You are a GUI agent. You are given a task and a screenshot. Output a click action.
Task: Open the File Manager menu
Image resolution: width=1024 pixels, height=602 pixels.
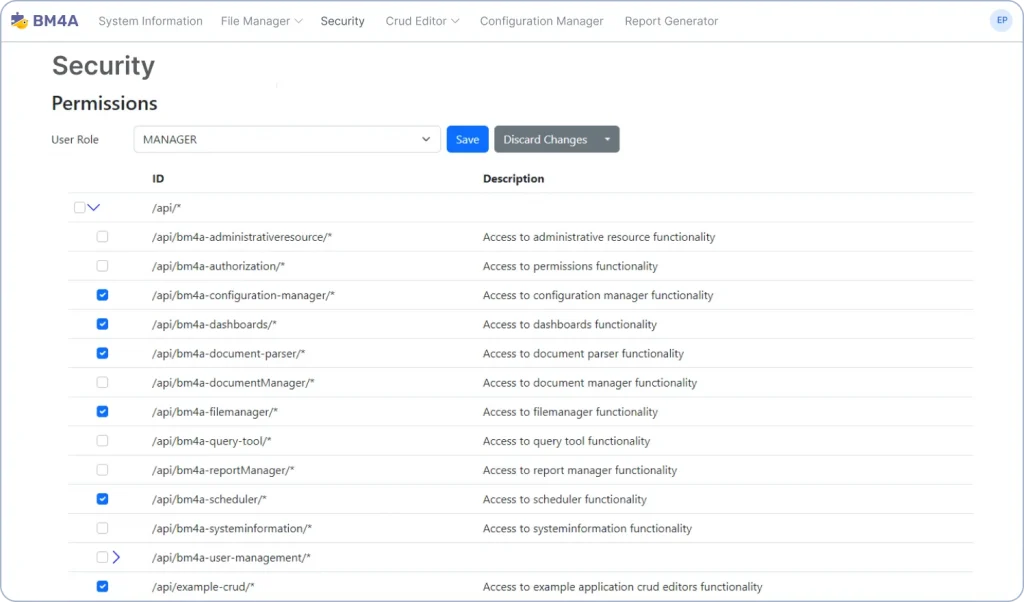pyautogui.click(x=261, y=21)
